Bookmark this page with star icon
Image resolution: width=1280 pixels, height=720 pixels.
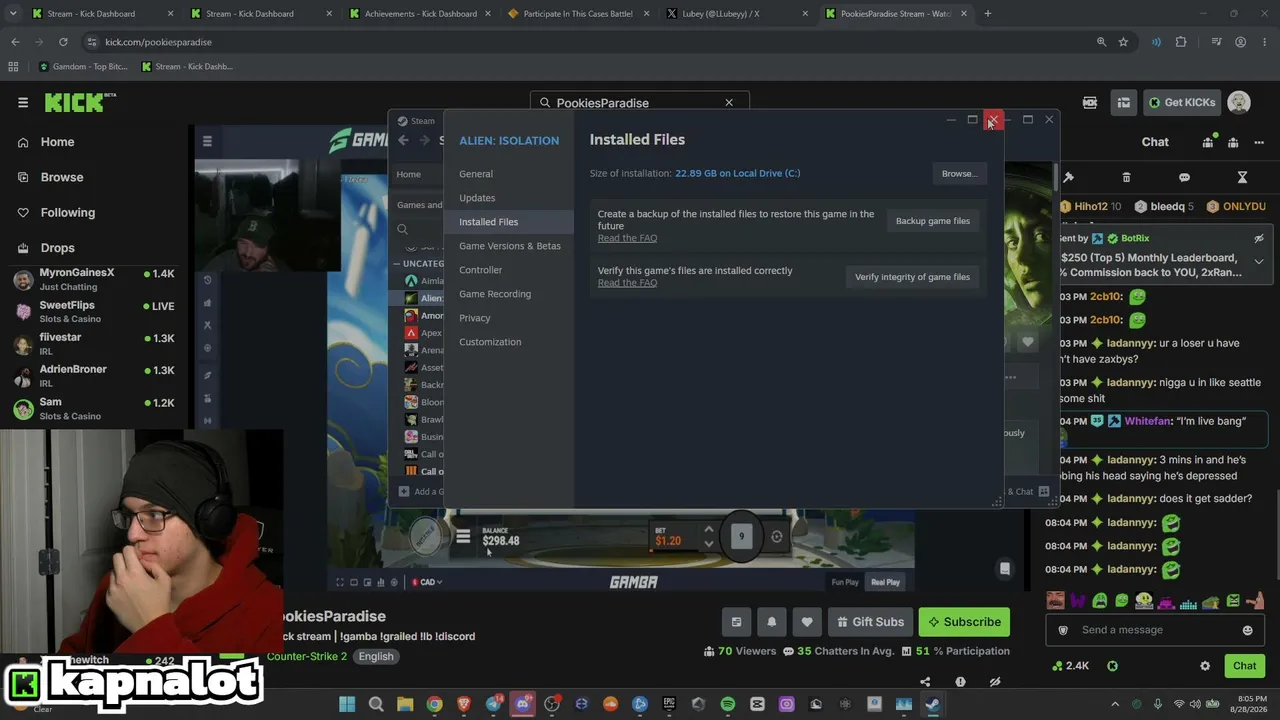coord(1123,42)
